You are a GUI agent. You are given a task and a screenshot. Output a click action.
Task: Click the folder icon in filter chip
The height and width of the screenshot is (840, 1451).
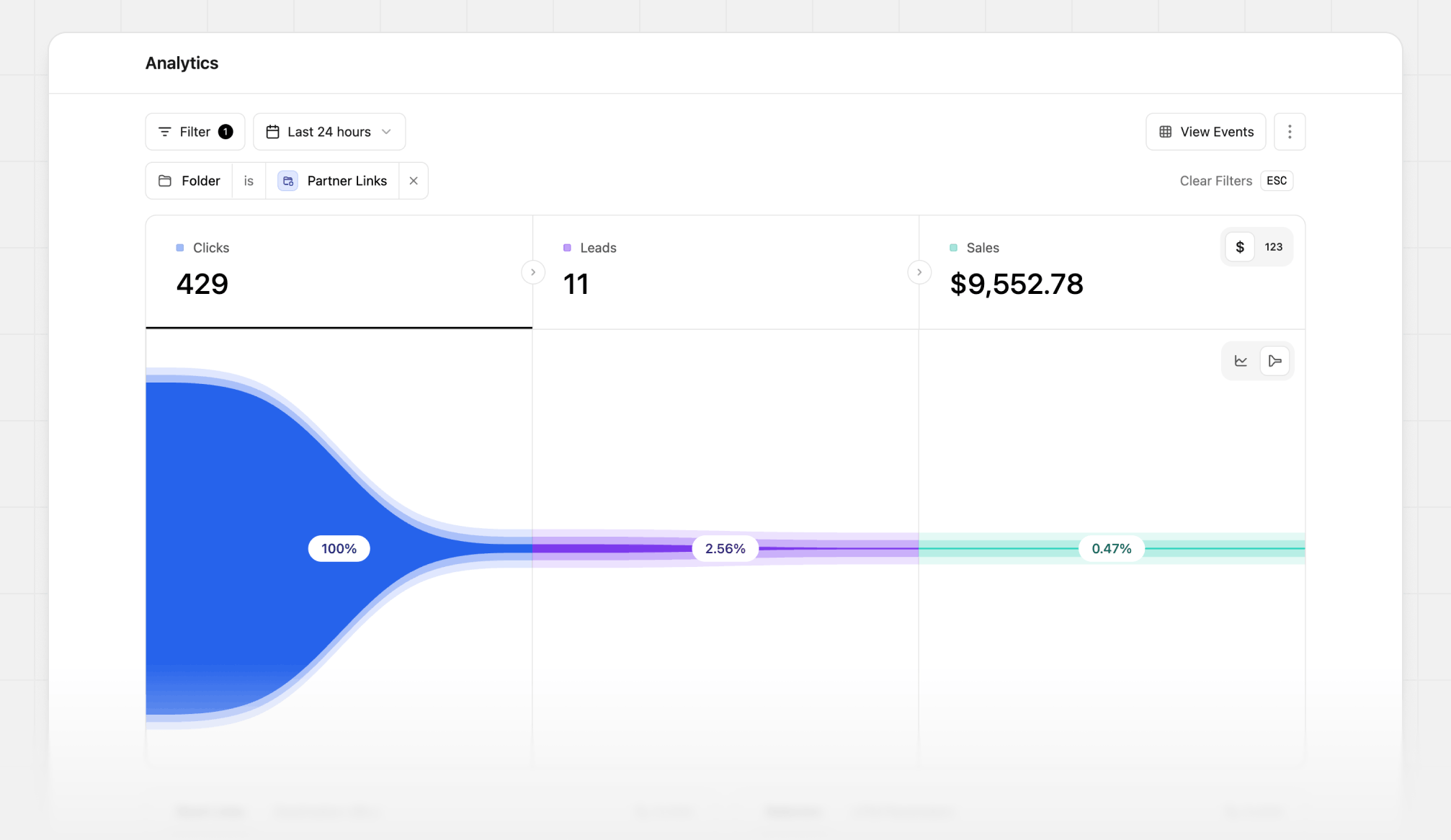tap(165, 181)
